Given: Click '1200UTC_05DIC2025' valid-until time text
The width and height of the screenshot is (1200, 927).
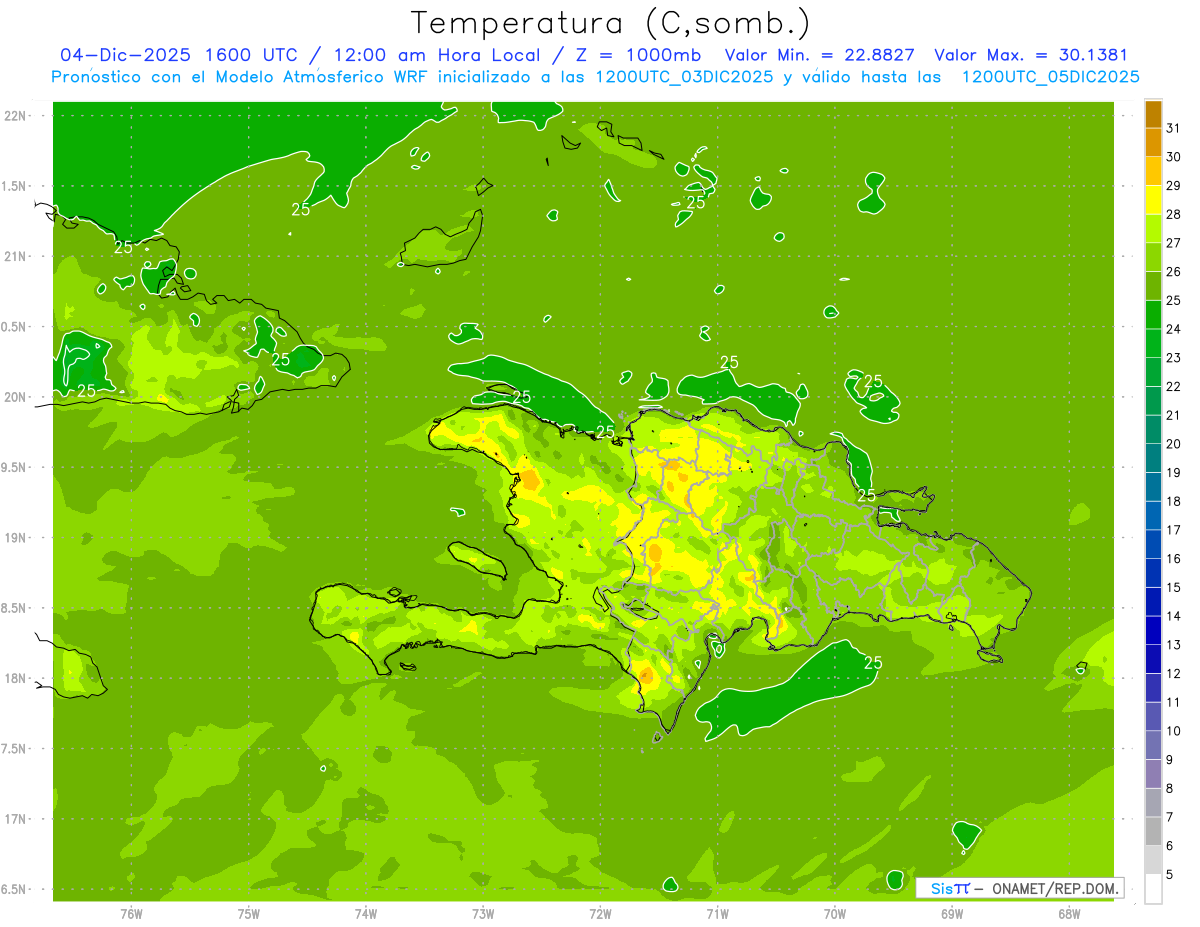Looking at the screenshot, I should (1049, 77).
